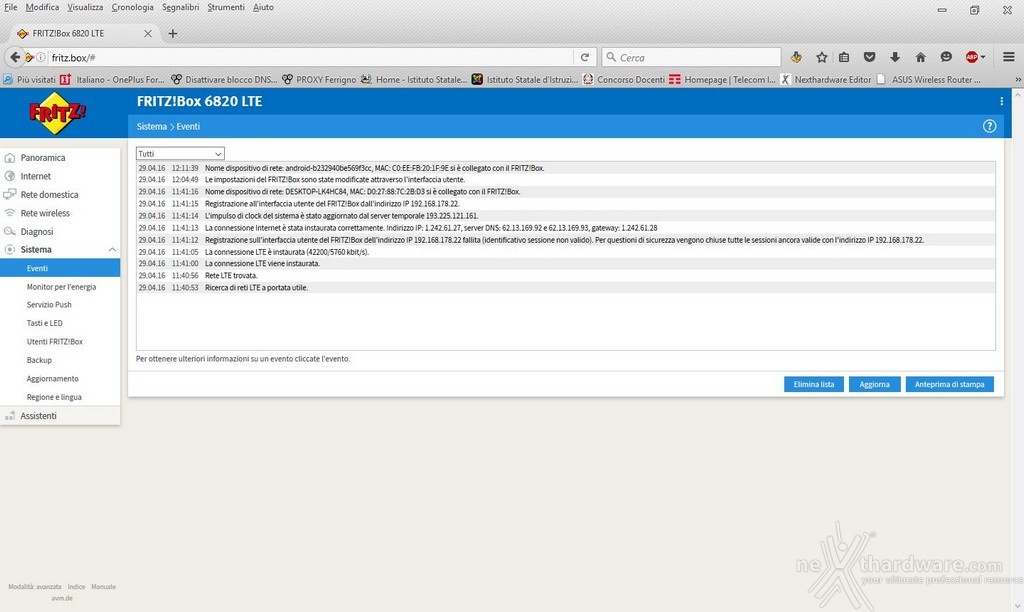Screen dimensions: 1024x612
Task: Click the FRITZ! logo
Action: [57, 113]
